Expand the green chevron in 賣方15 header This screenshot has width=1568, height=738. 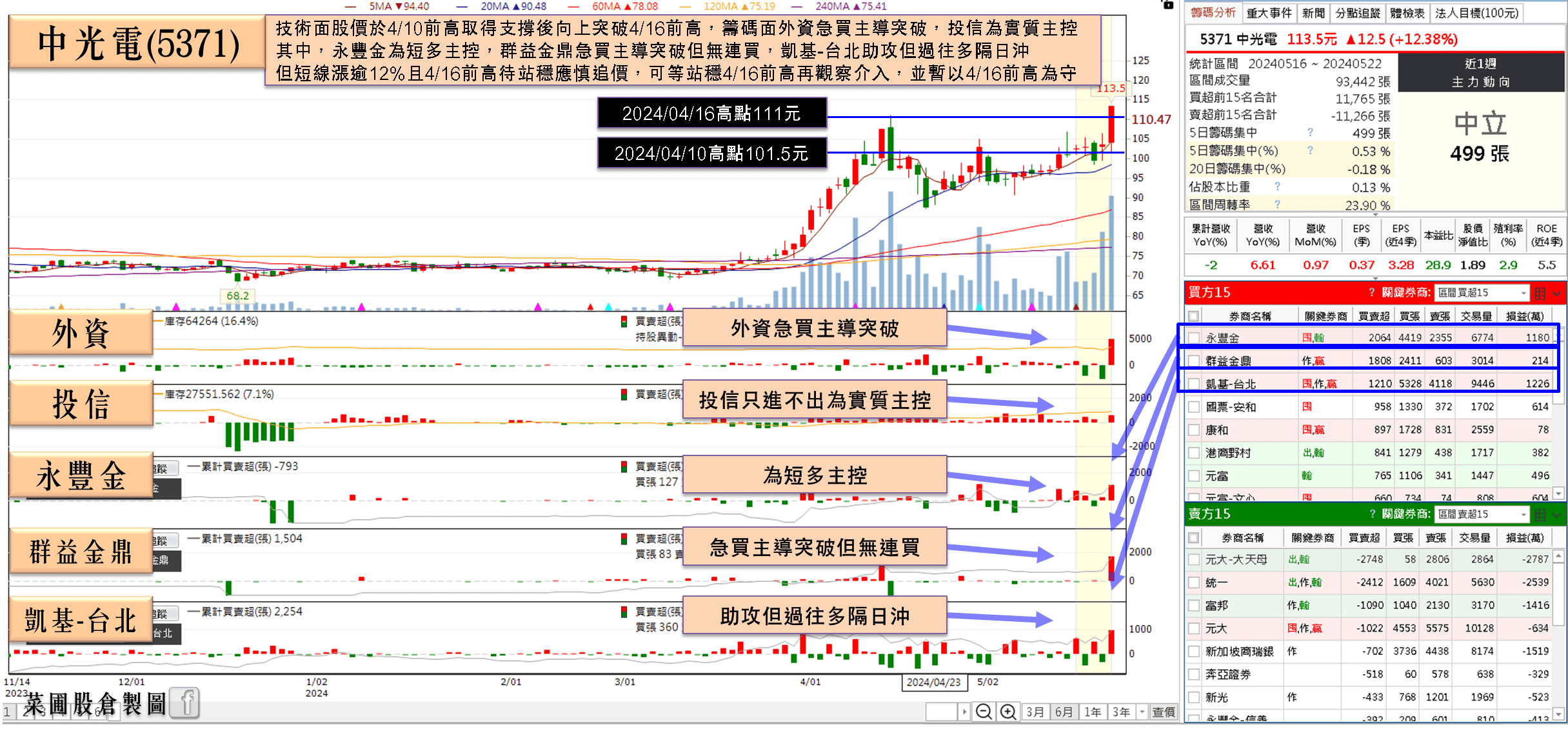click(x=1557, y=515)
